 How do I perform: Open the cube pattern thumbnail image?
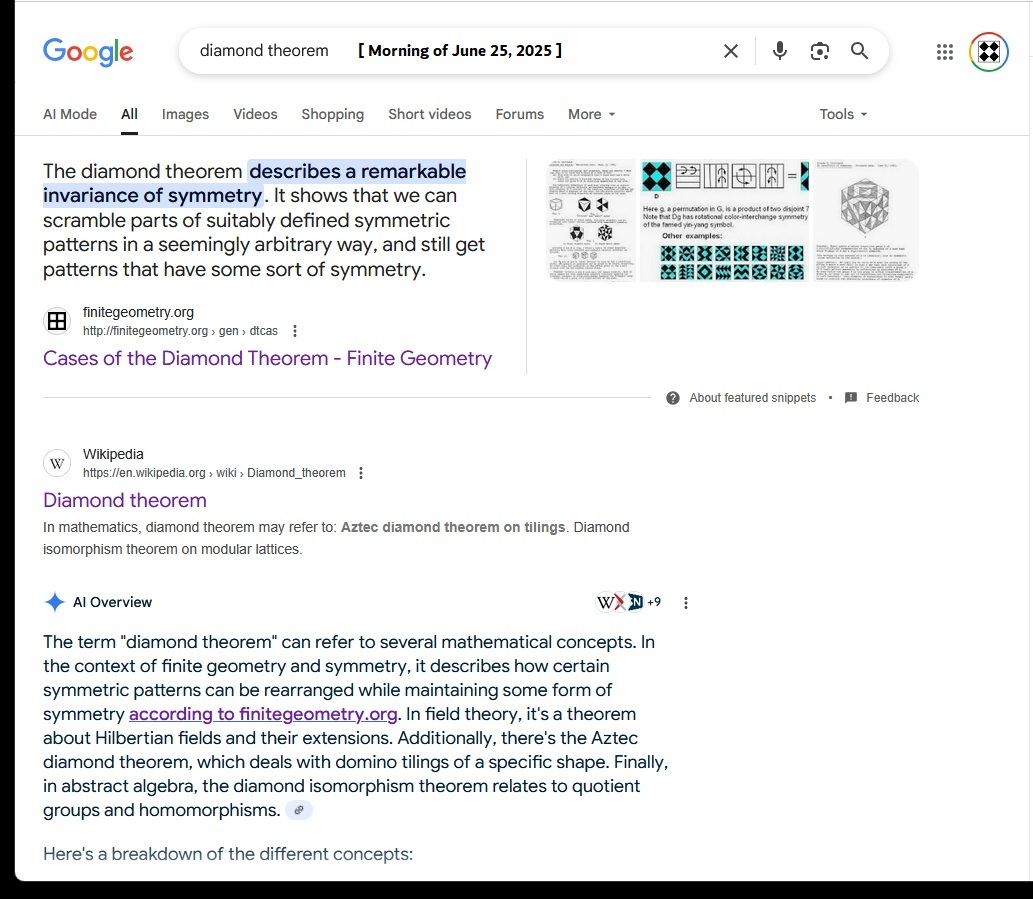(x=865, y=220)
